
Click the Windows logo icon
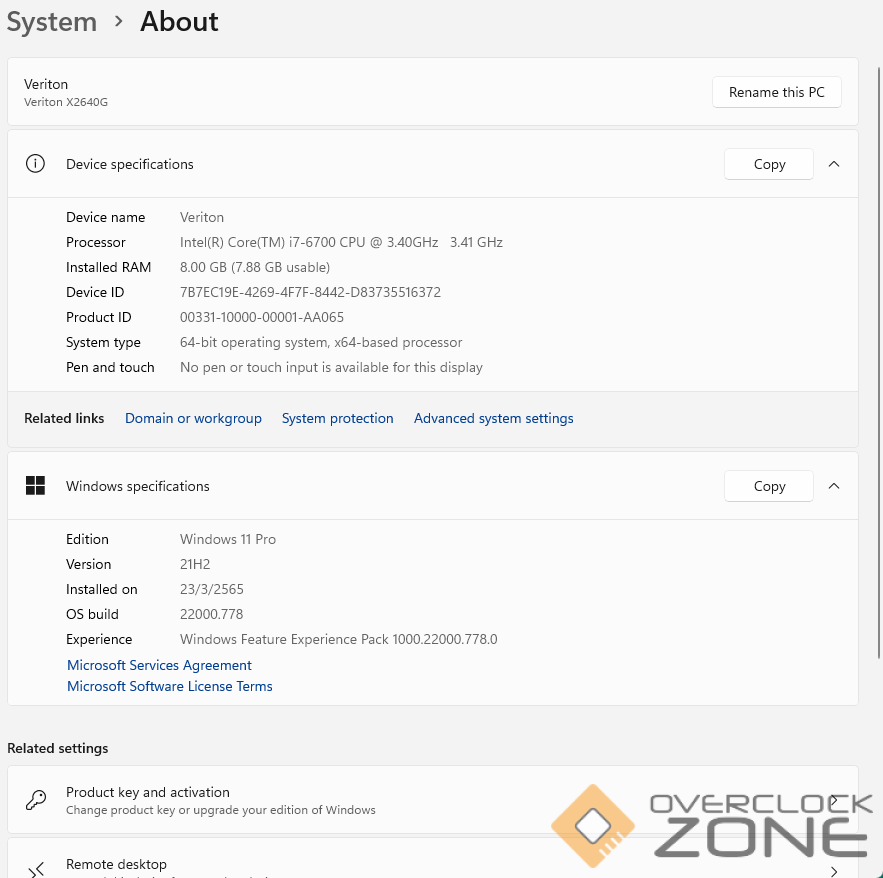35,486
